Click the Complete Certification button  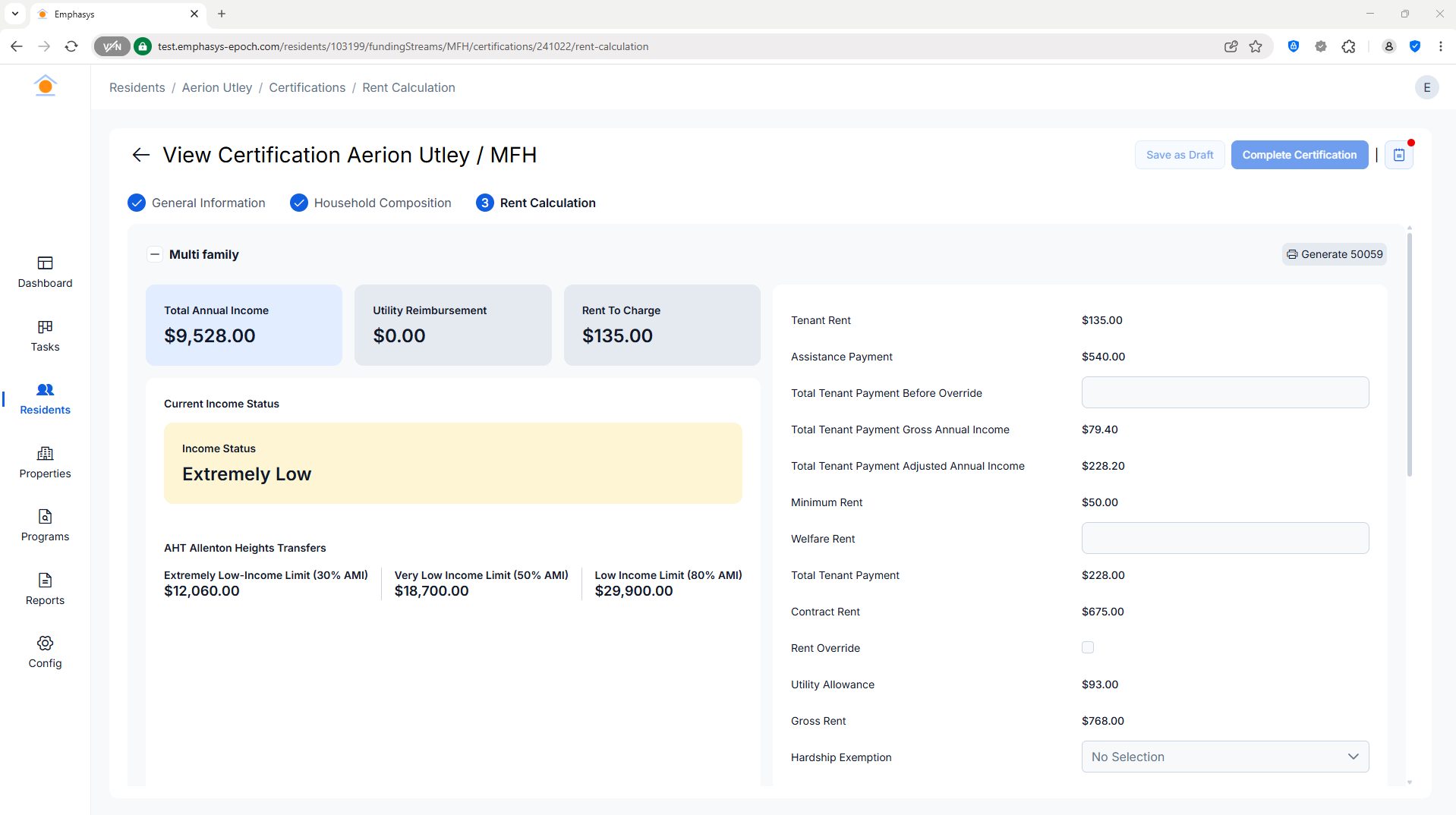click(1299, 155)
